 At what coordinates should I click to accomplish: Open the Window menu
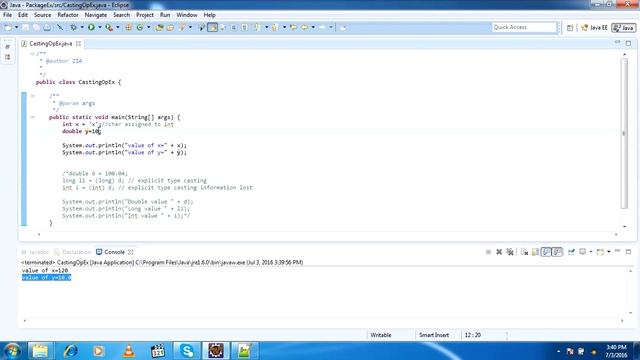[187, 15]
